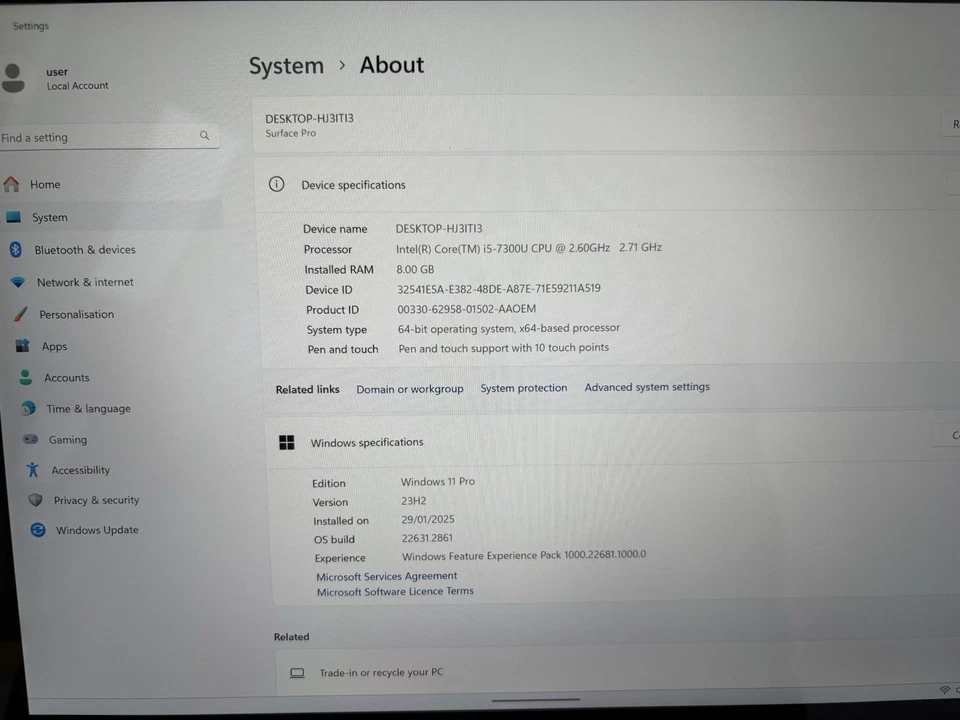Open the Home icon in the sidebar

14,184
